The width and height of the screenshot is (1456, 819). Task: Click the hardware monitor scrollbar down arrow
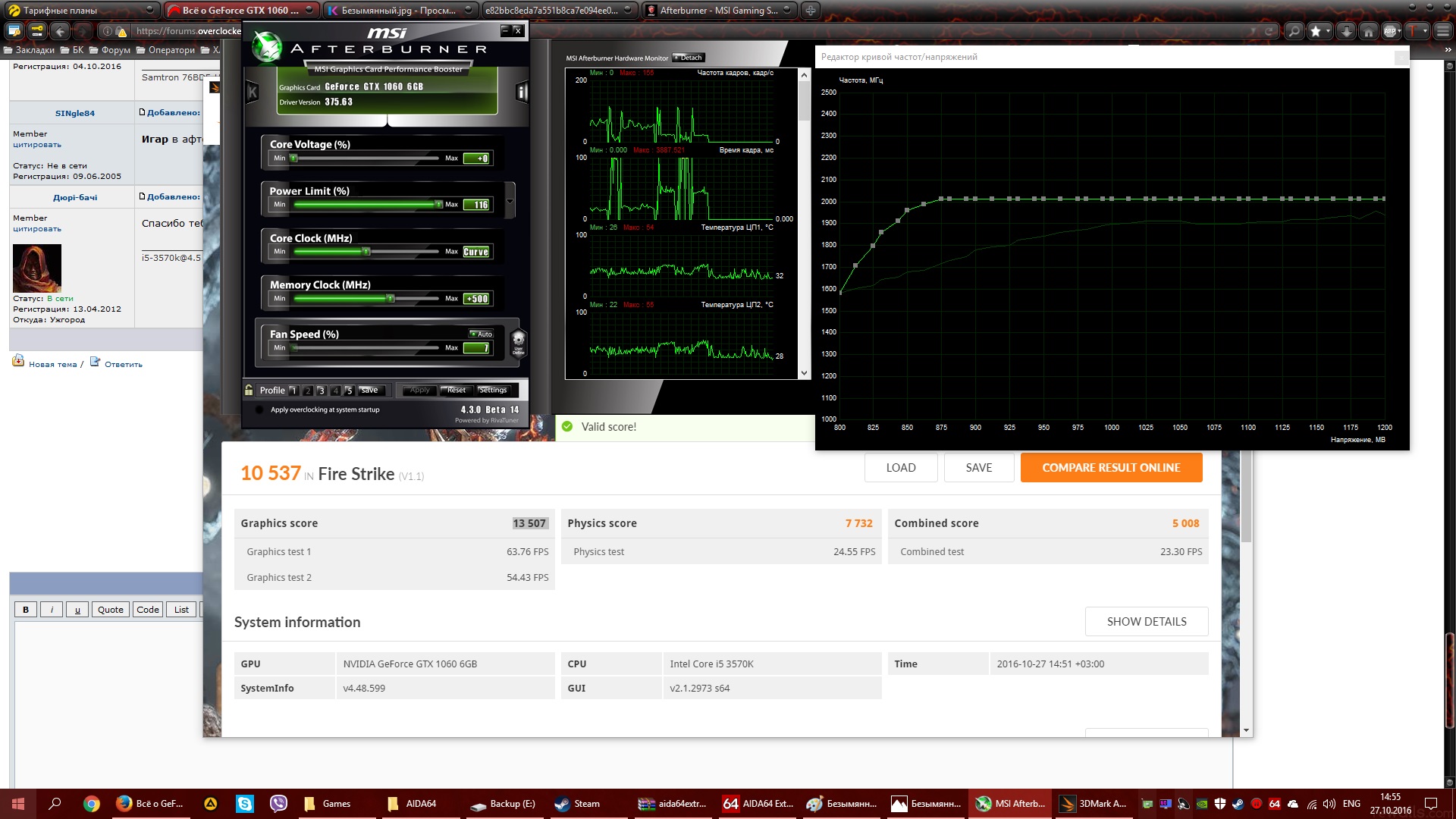click(804, 373)
